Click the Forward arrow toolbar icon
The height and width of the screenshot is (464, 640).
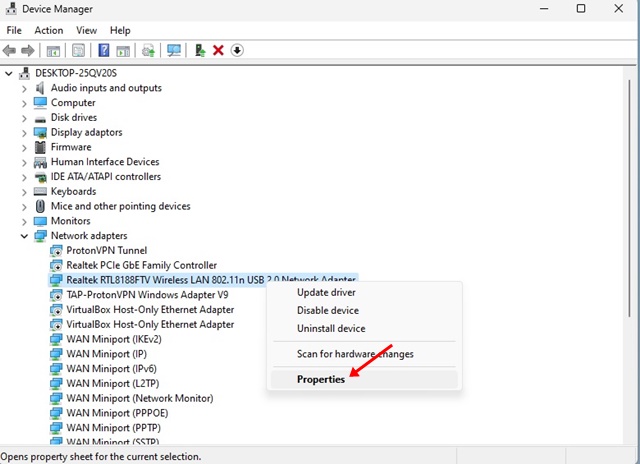coord(27,51)
